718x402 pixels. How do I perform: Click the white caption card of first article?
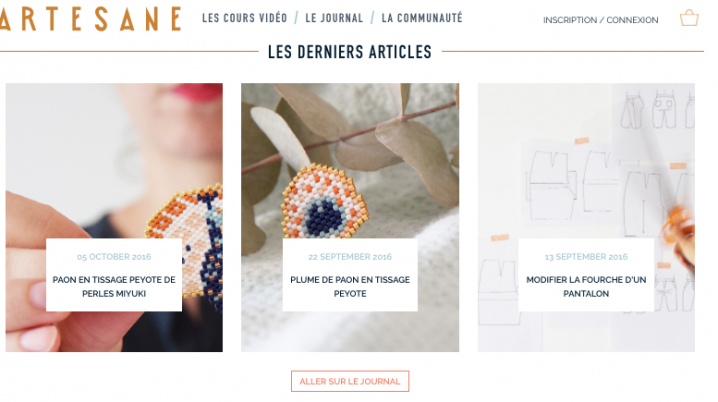(114, 275)
